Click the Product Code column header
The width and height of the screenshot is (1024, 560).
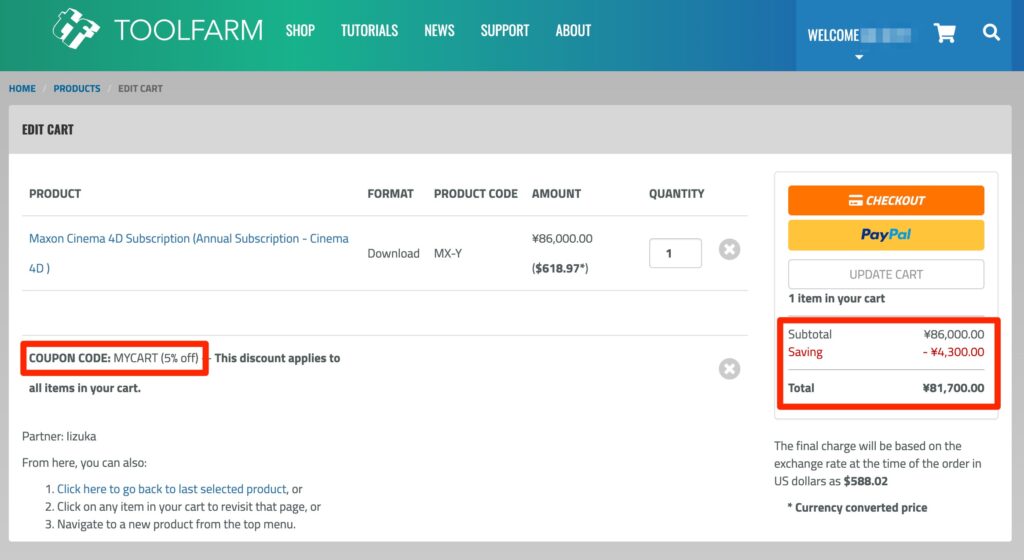[475, 194]
